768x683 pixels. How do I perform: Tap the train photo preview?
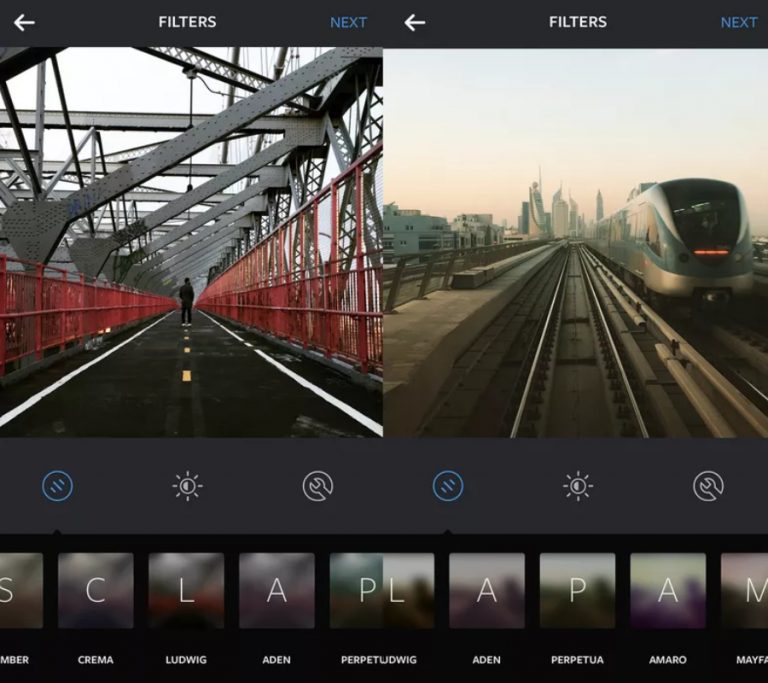(575, 242)
